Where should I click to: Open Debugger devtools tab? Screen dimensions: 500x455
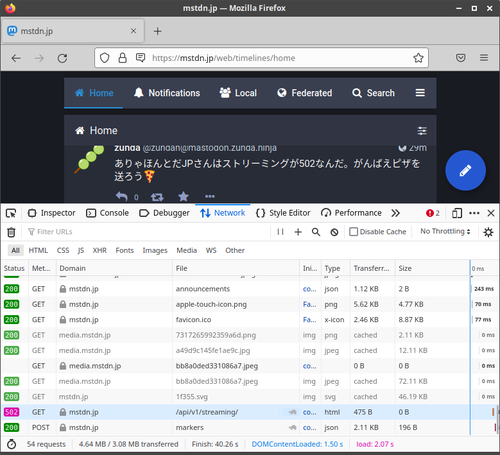pyautogui.click(x=164, y=213)
